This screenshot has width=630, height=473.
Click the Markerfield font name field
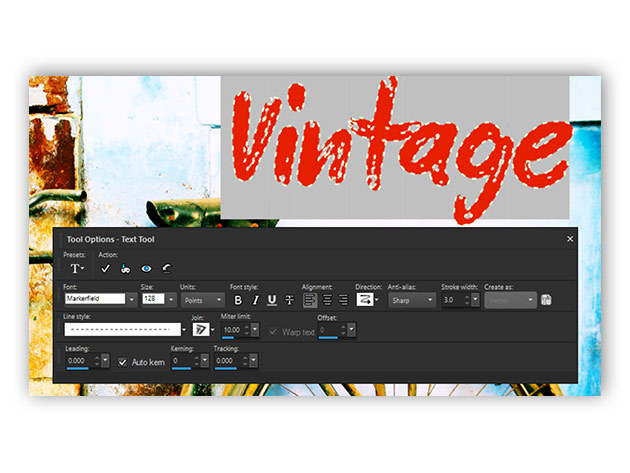pos(95,299)
